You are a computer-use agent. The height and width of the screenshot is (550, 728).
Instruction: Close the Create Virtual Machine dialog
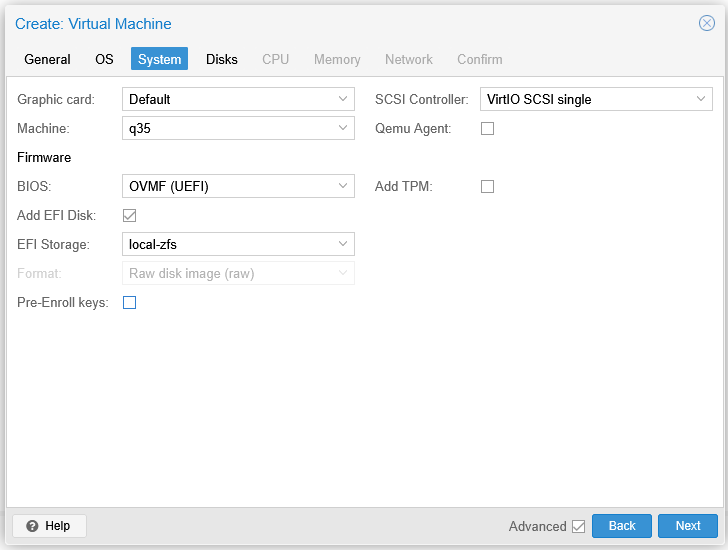(x=706, y=23)
